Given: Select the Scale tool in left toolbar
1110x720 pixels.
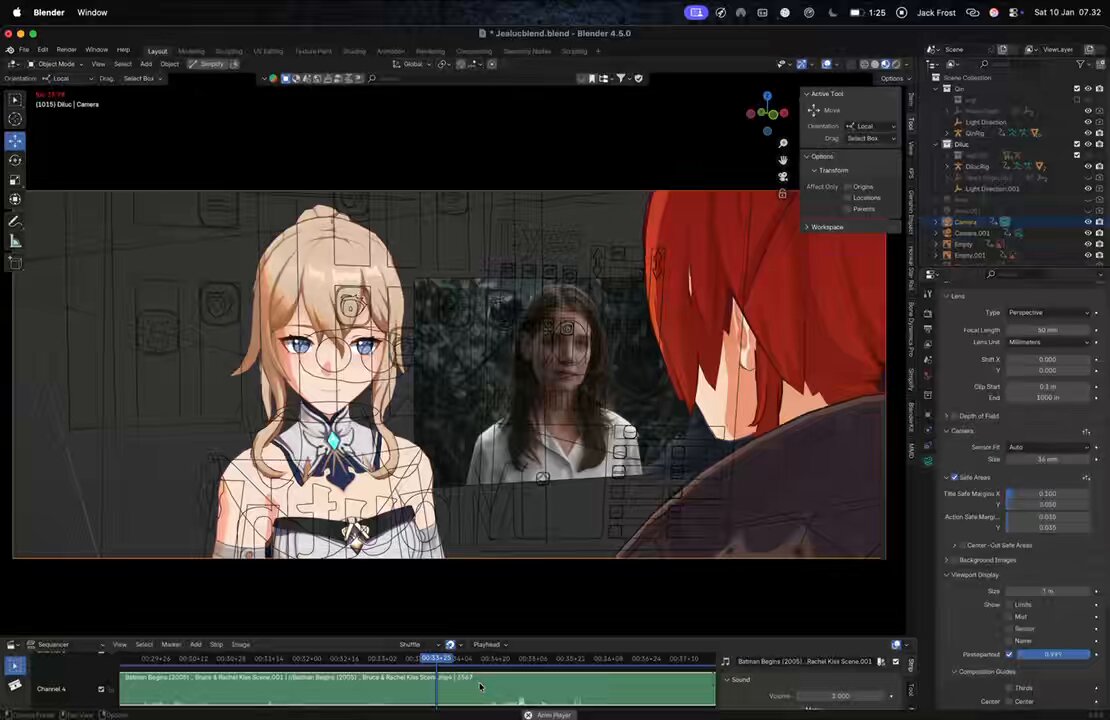Looking at the screenshot, I should (15, 181).
